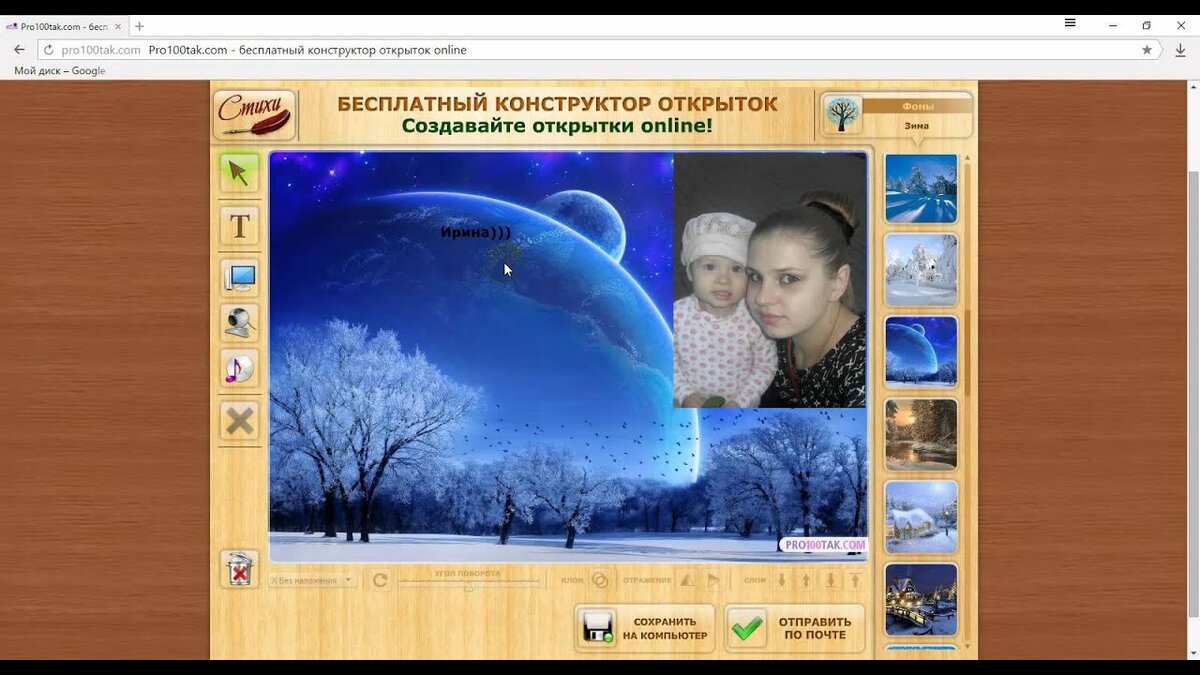Screen dimensions: 1200x675
Task: Switch to the Pro100tak.com browser tab
Action: pyautogui.click(x=65, y=27)
